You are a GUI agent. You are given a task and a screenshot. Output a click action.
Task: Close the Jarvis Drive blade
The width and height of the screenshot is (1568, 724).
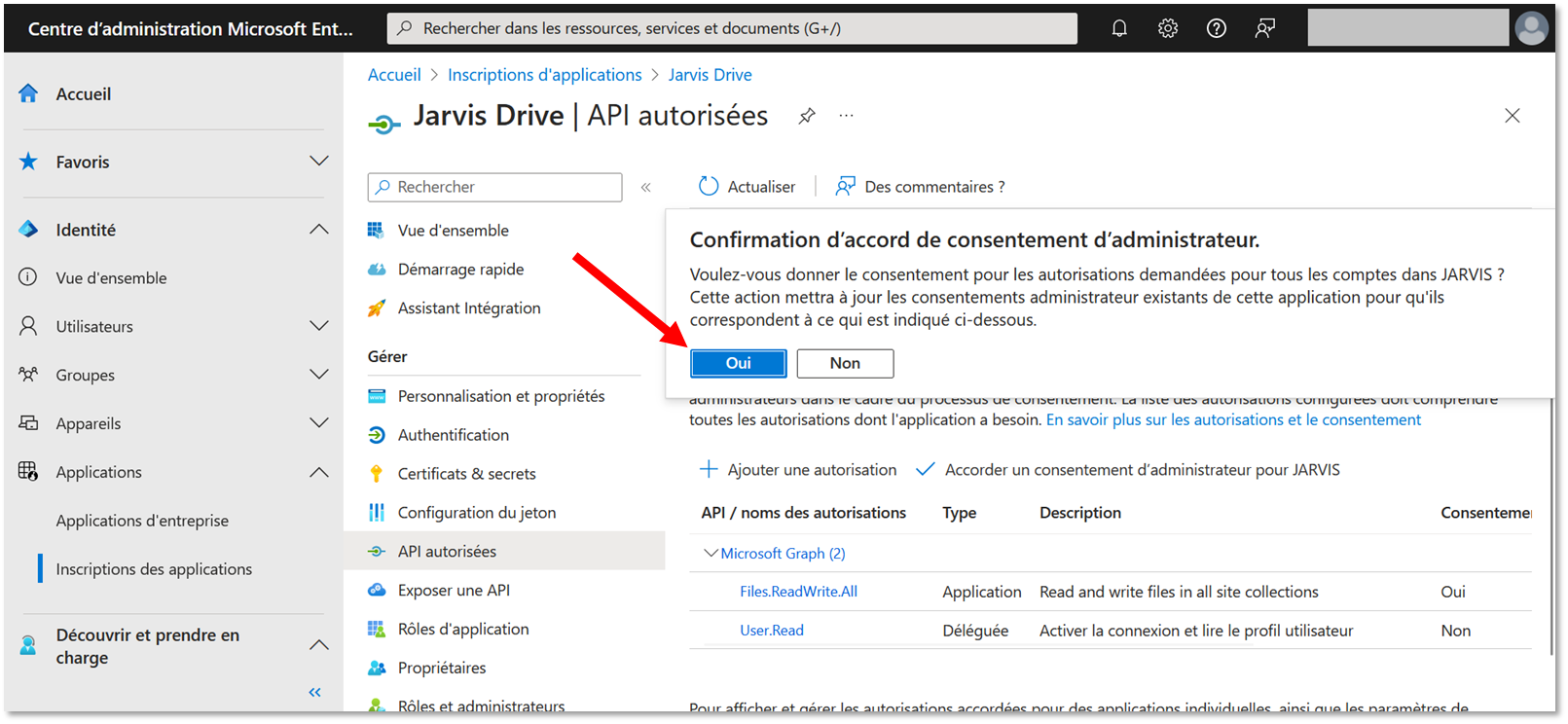coord(1513,116)
